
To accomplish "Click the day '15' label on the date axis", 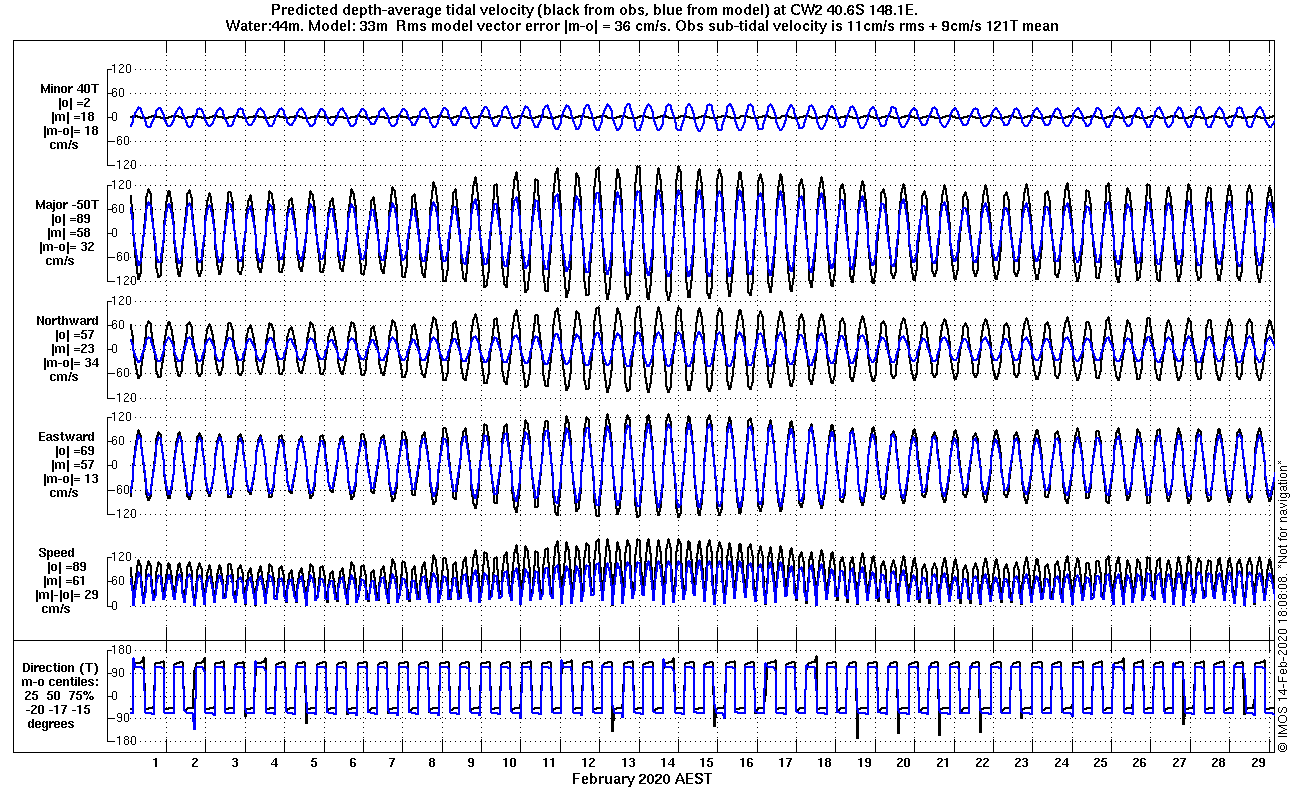I will (707, 763).
